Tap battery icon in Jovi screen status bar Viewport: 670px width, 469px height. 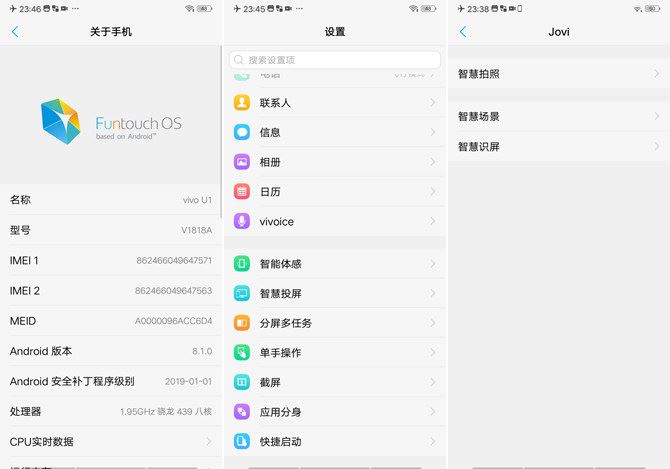653,9
